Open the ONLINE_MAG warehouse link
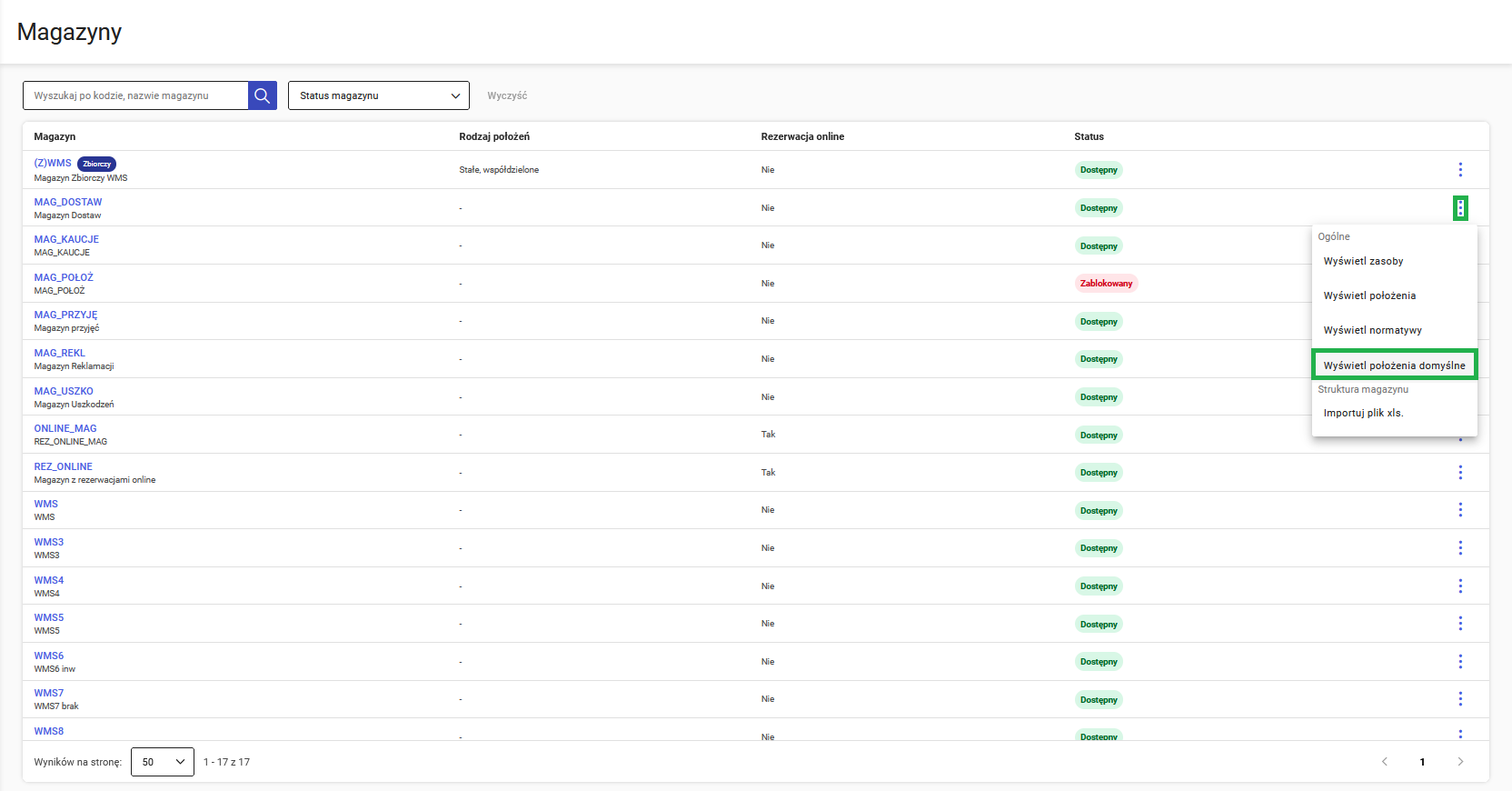Viewport: 1512px width, 791px height. (65, 428)
